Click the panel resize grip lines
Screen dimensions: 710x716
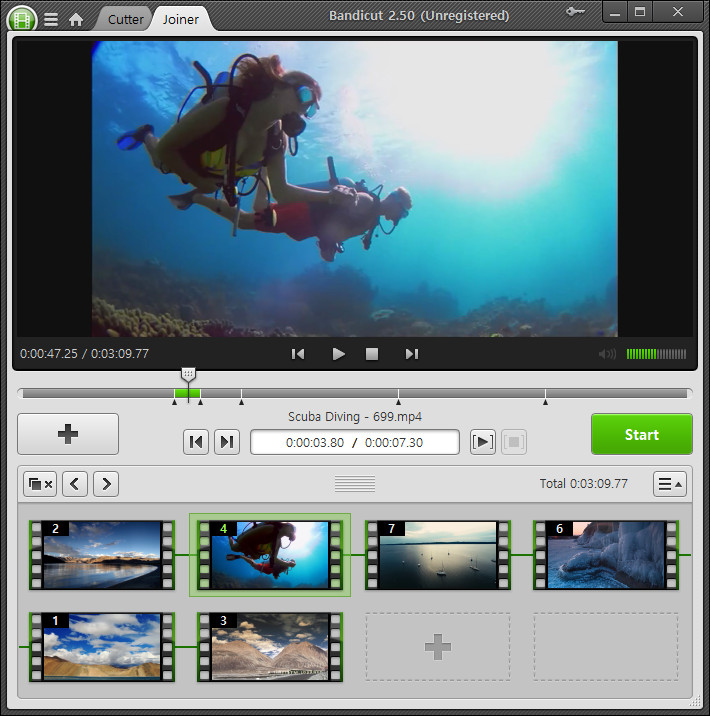355,484
